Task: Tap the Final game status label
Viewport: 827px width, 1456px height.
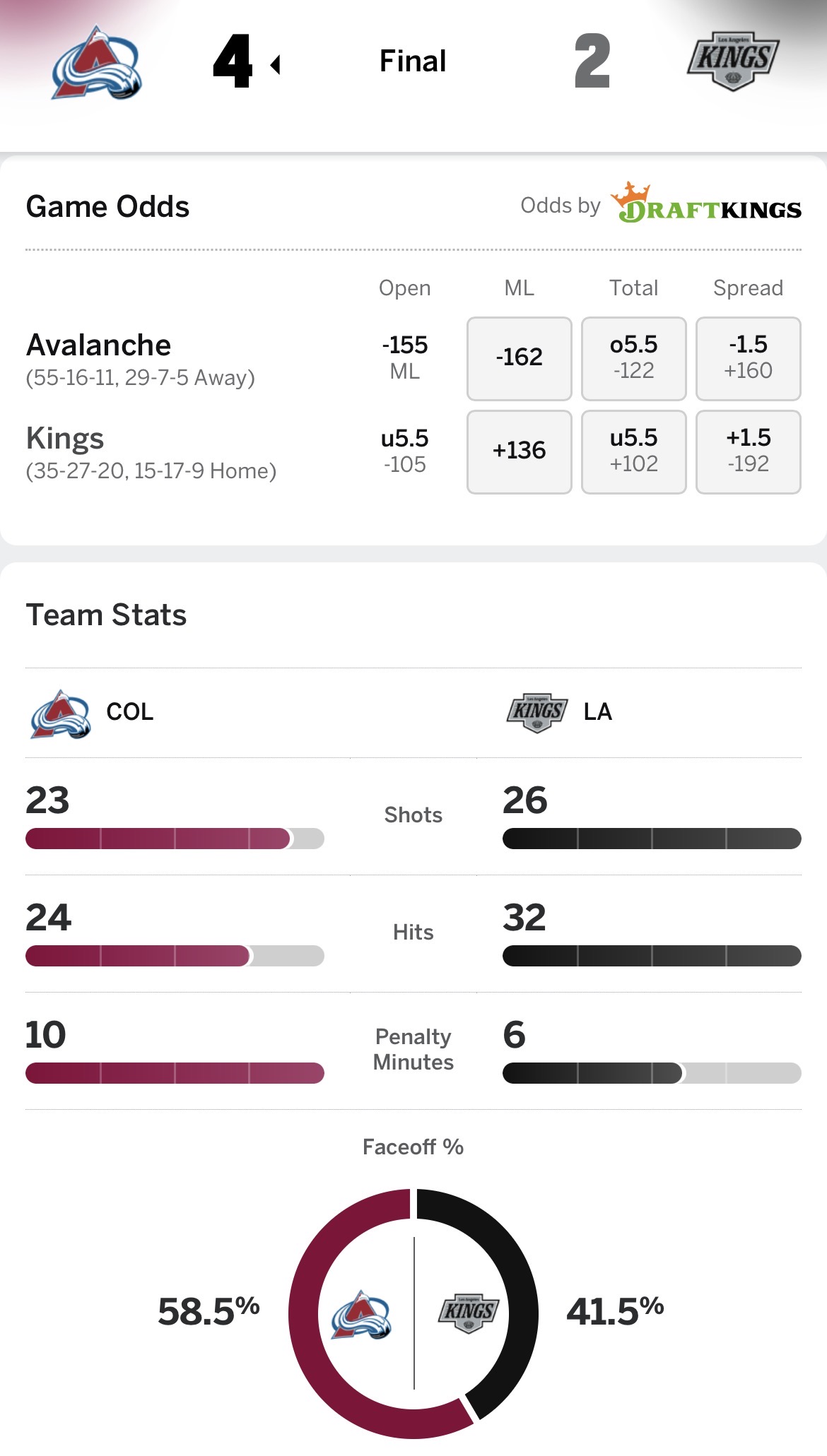Action: [x=413, y=61]
